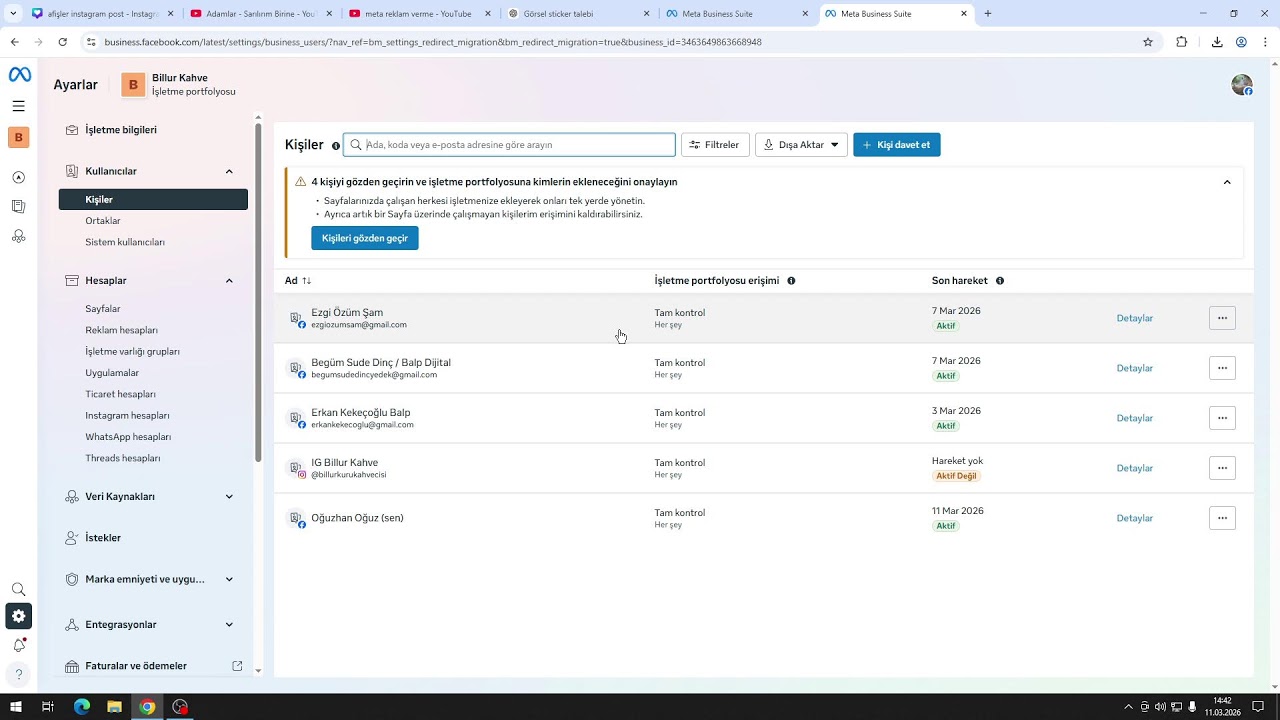This screenshot has width=1280, height=720.
Task: Click external link icon beside Faturalar ve ödemeler
Action: (x=237, y=666)
